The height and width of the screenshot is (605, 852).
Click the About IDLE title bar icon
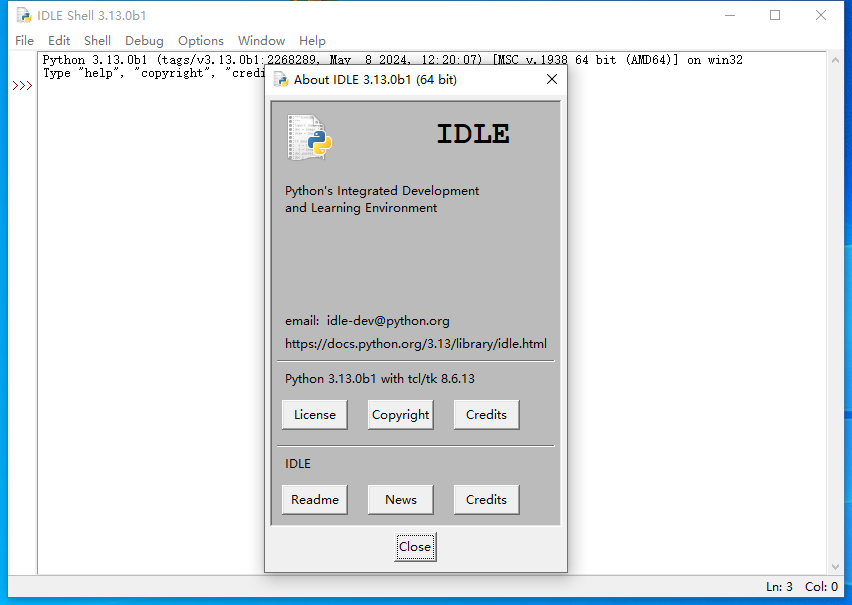point(281,79)
